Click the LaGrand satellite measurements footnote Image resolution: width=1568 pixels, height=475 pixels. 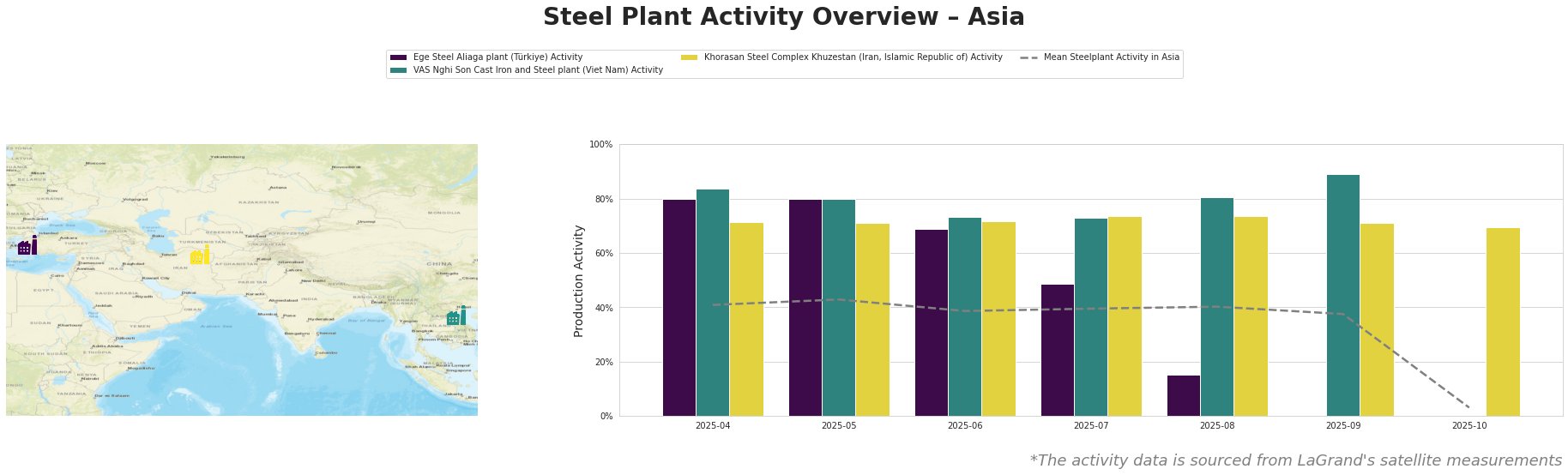coord(1295,460)
